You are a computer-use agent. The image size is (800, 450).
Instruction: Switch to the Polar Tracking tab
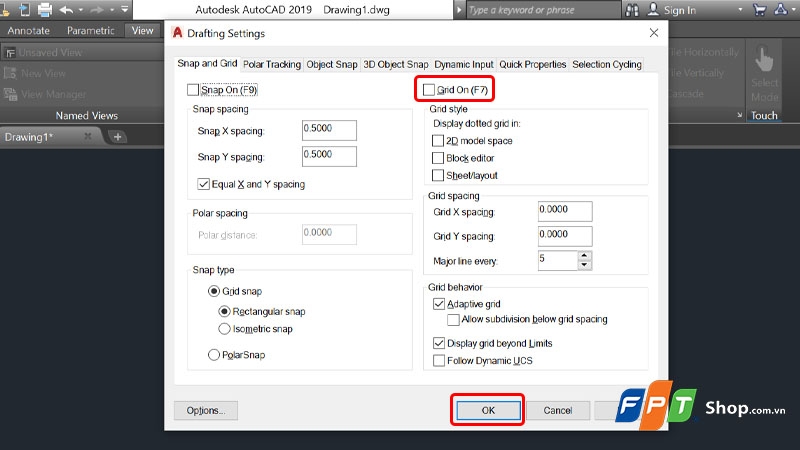(x=272, y=64)
